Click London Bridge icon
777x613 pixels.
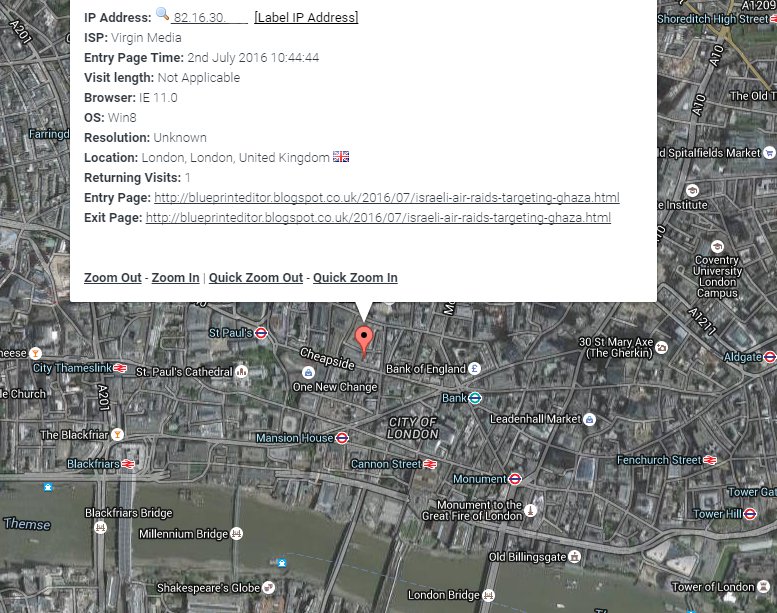click(x=489, y=595)
